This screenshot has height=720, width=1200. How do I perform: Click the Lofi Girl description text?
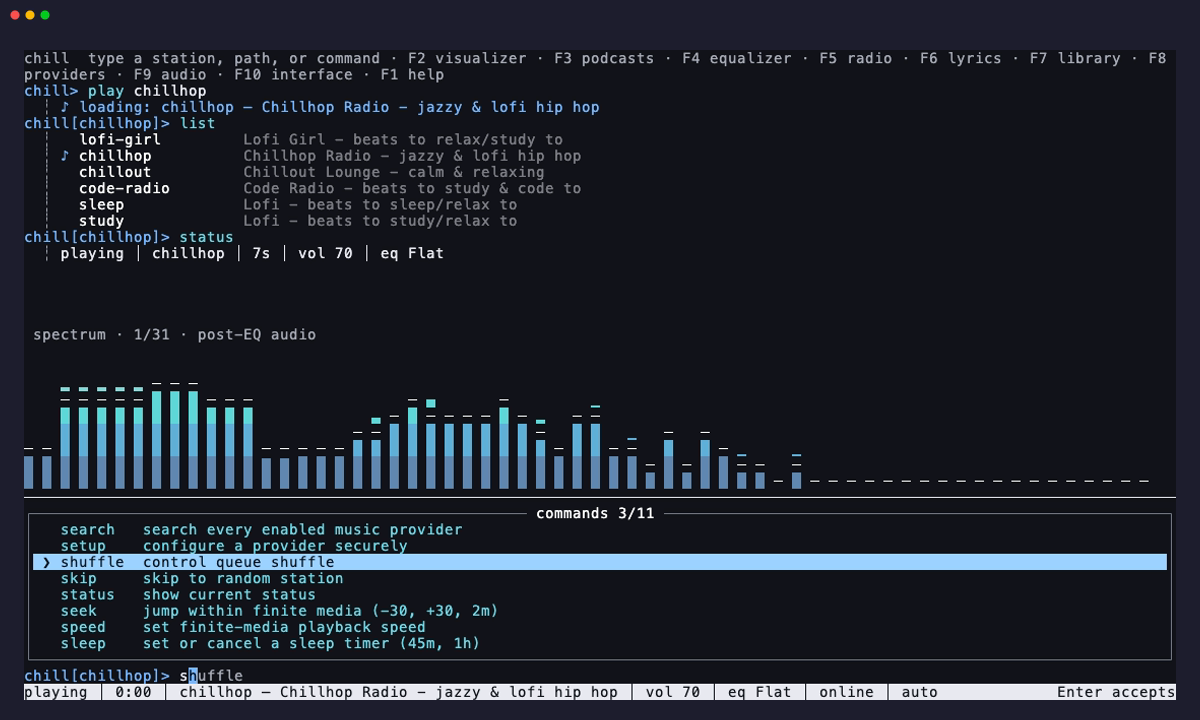point(403,140)
